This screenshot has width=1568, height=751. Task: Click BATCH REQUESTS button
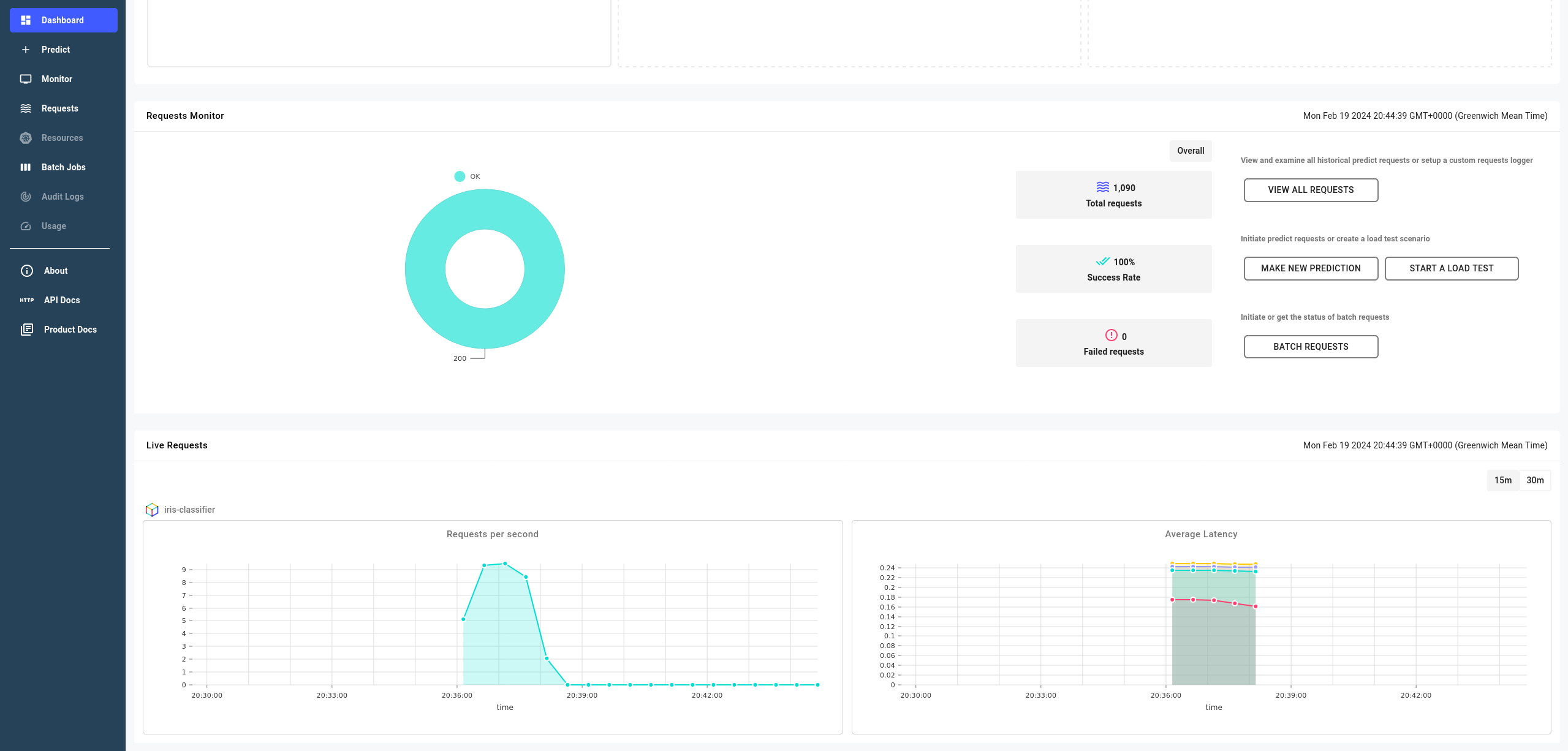[x=1311, y=347]
